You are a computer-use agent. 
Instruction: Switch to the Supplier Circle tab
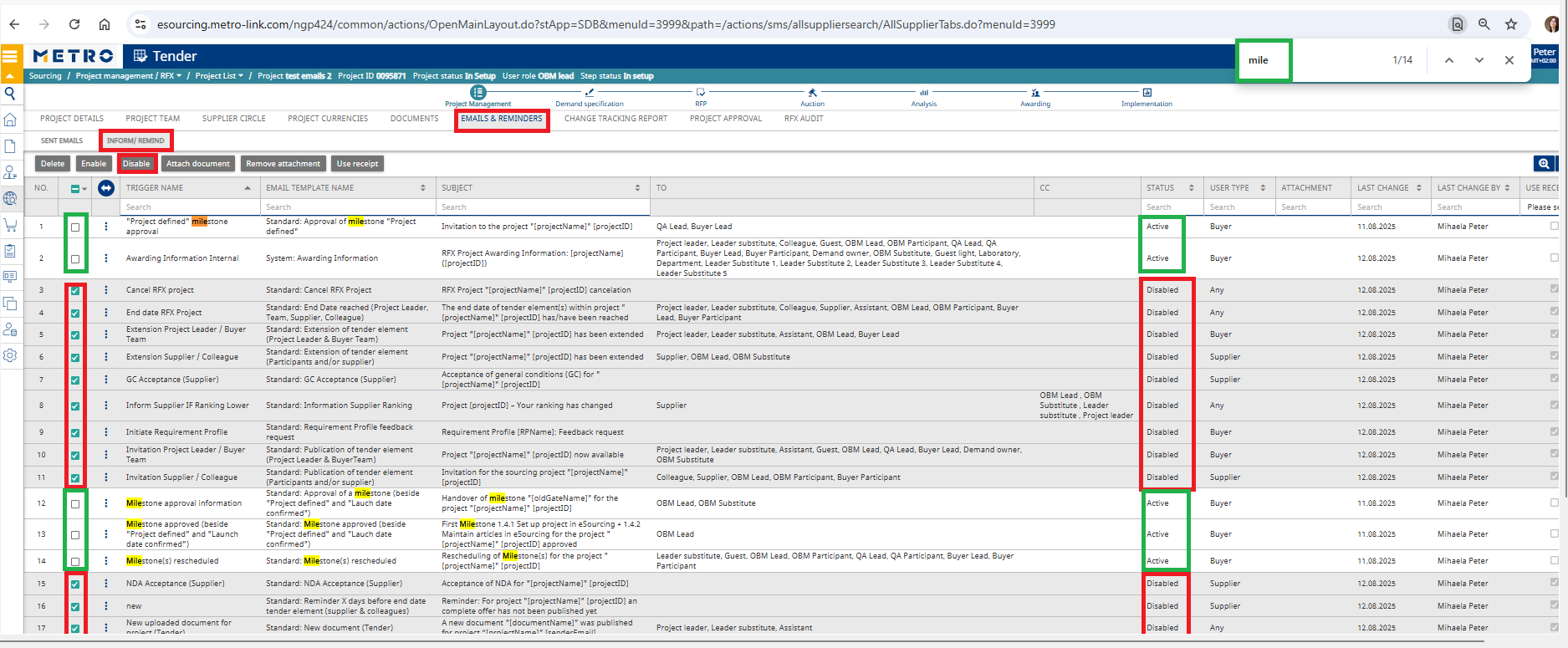(233, 119)
